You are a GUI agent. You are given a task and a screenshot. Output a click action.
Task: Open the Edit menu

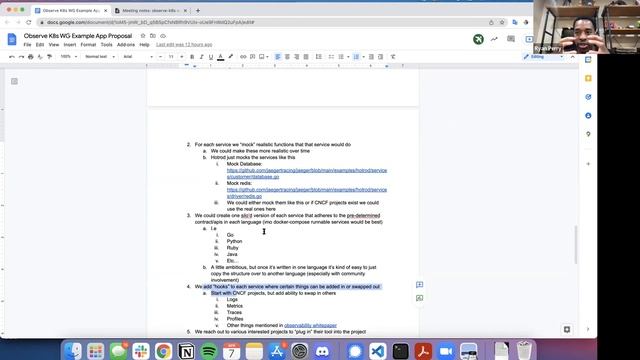point(40,44)
